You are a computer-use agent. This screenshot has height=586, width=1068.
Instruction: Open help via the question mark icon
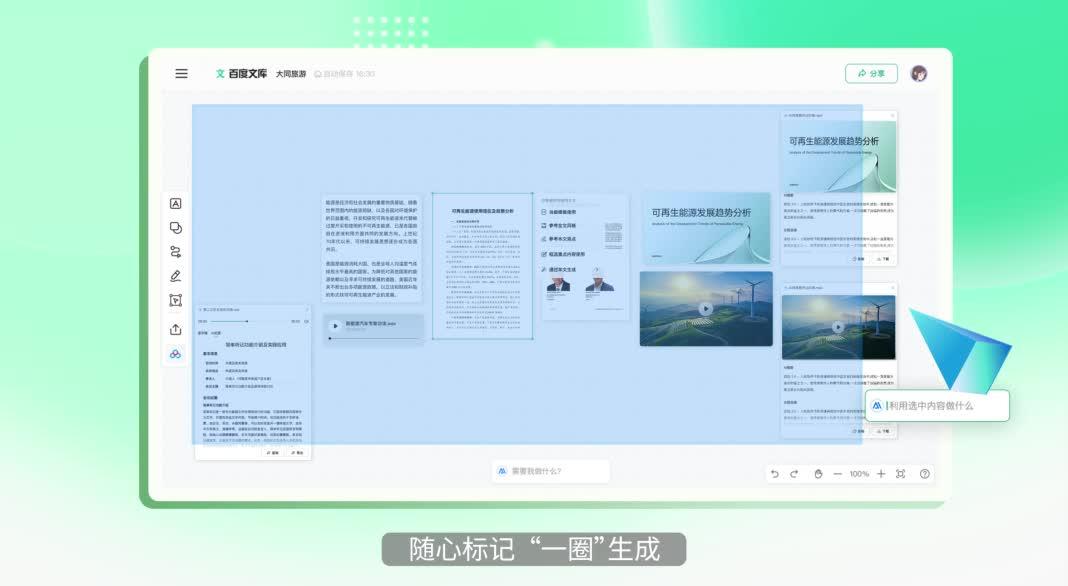point(924,473)
